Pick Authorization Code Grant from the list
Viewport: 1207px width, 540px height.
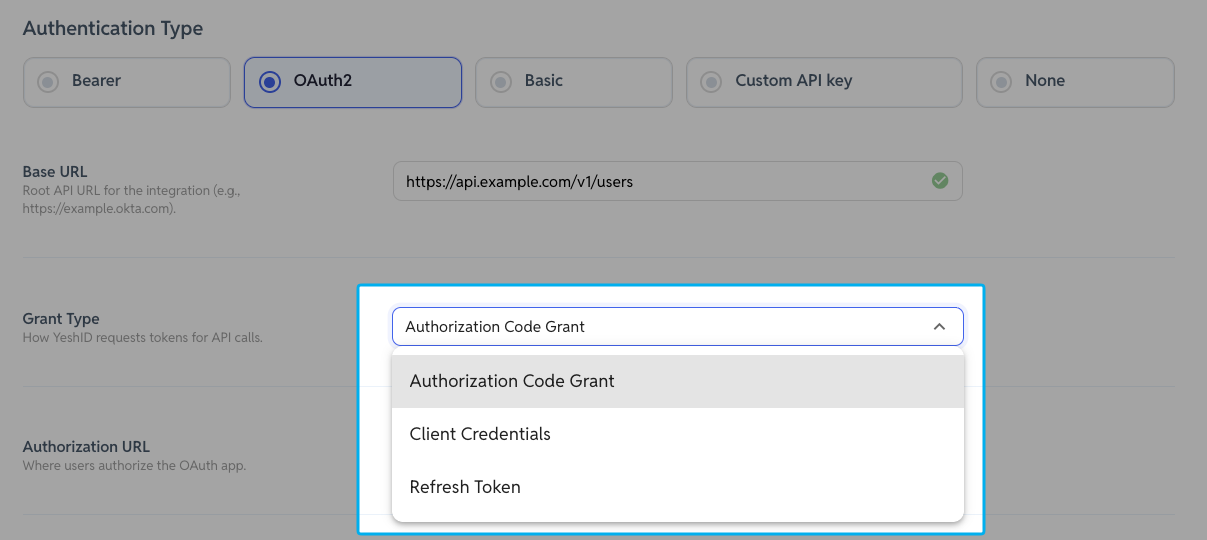(x=678, y=381)
